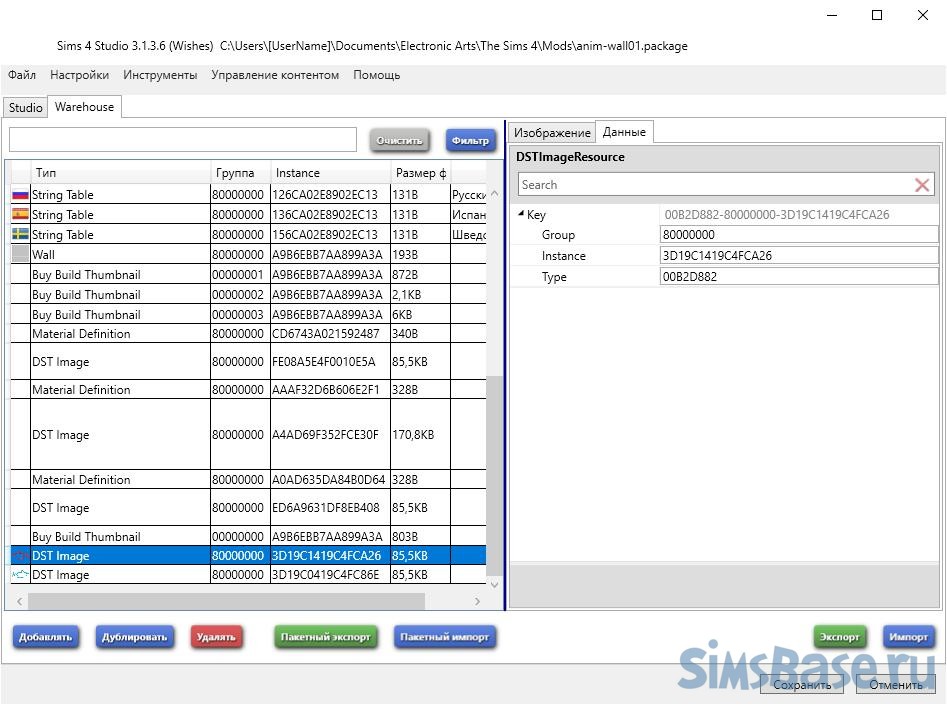Click the Spanish flag icon in String Table row

click(x=19, y=215)
